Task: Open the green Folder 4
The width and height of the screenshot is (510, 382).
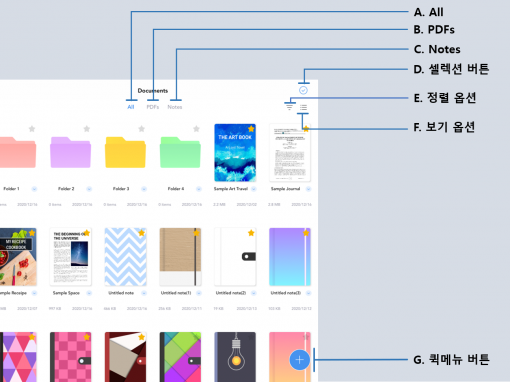Action: (180, 152)
